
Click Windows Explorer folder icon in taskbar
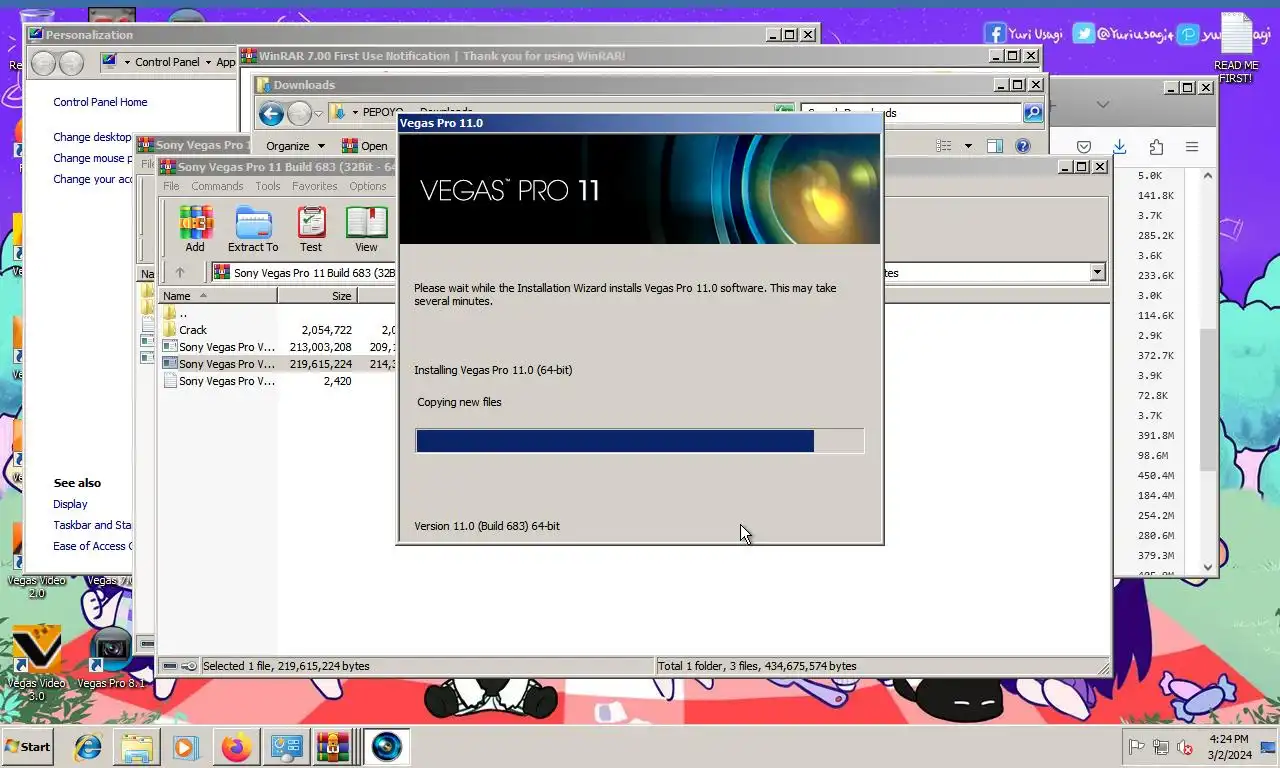[137, 747]
